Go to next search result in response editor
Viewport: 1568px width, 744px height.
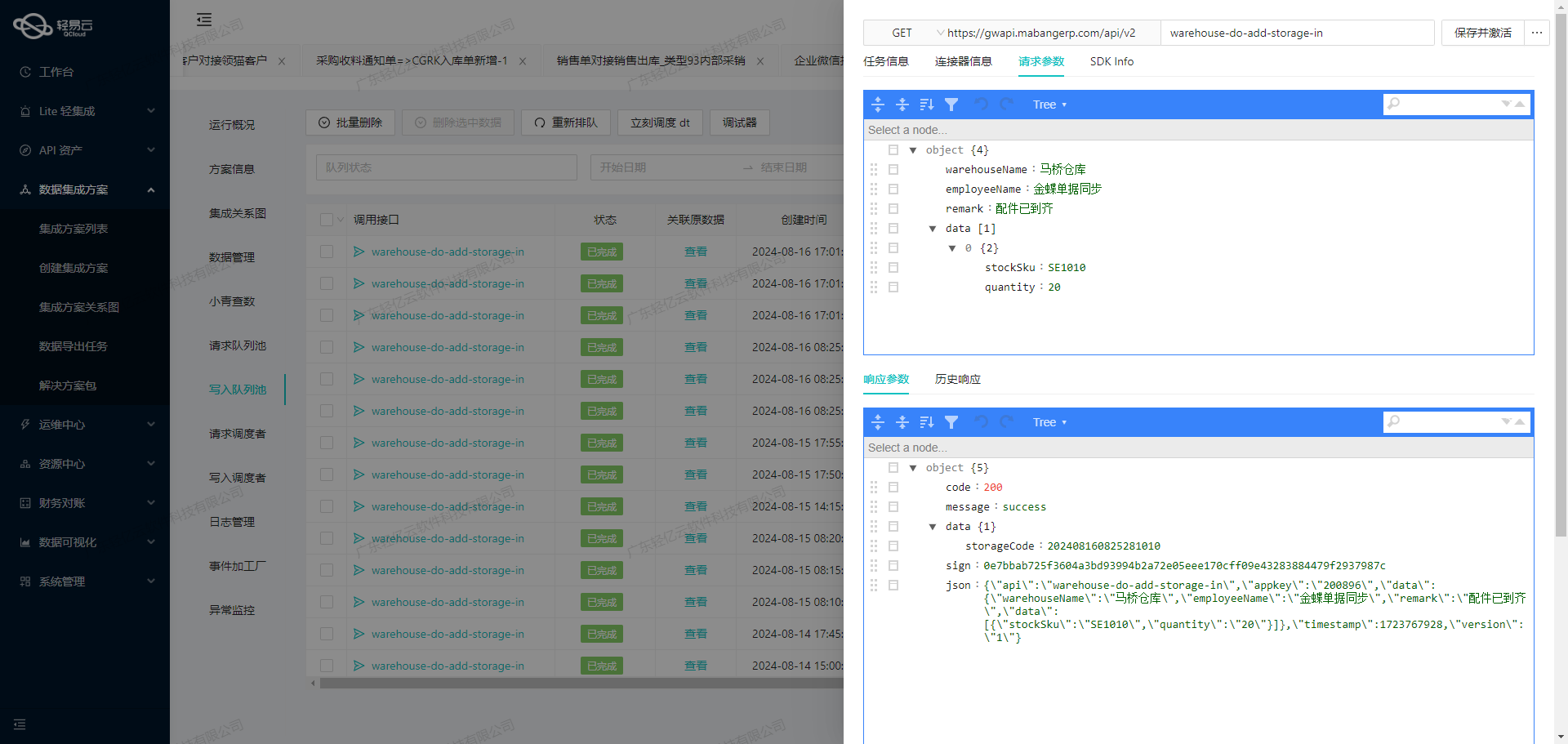[x=1507, y=421]
